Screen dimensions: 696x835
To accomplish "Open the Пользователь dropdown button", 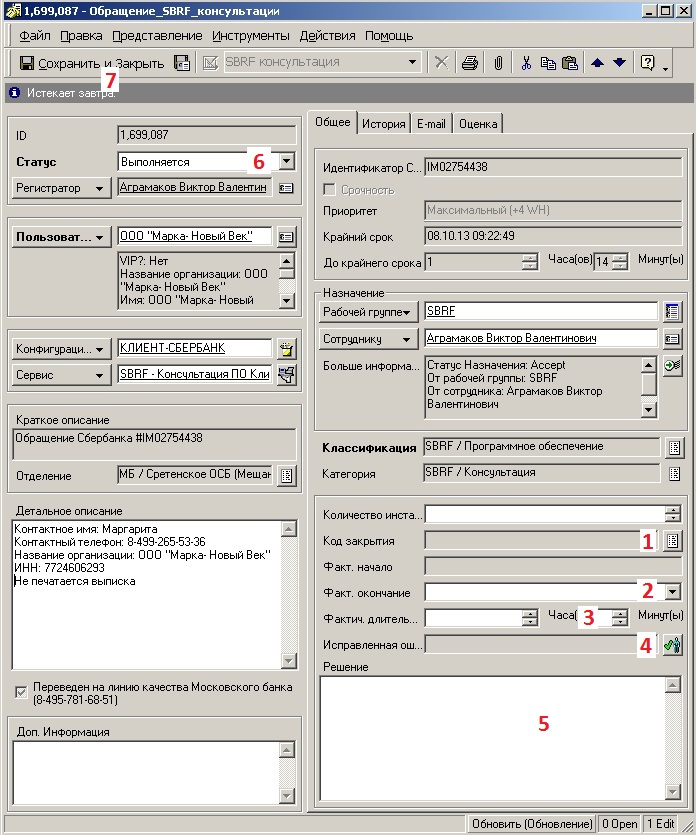I will click(x=60, y=237).
